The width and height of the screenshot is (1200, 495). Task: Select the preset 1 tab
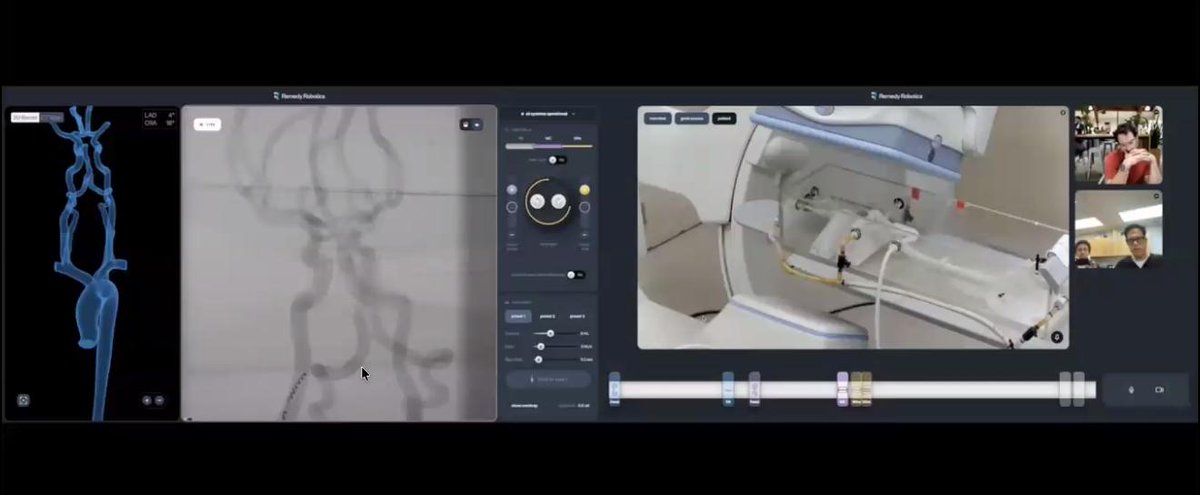click(x=519, y=316)
